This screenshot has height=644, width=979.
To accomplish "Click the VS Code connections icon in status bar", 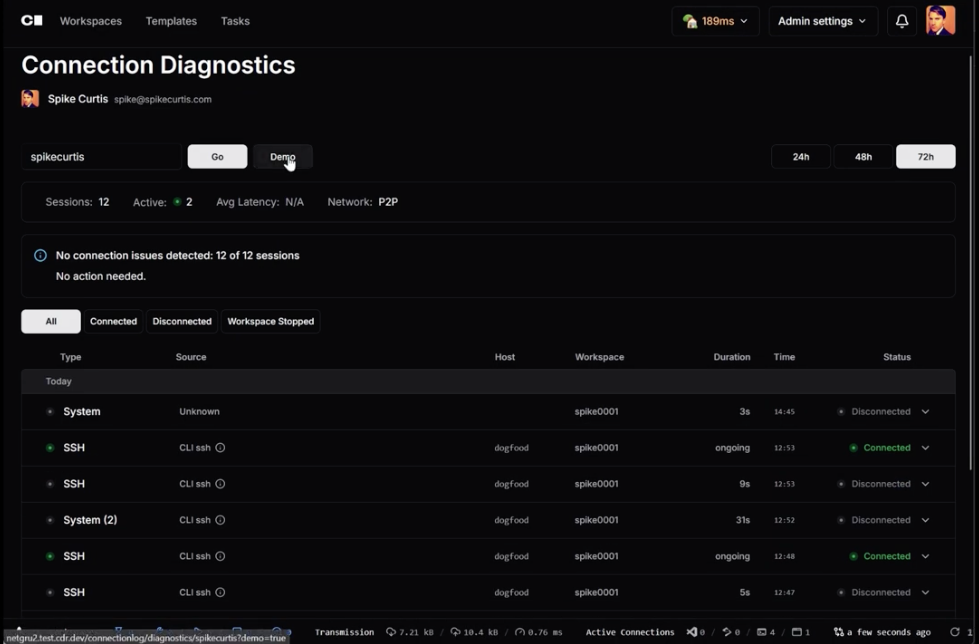I will pyautogui.click(x=691, y=632).
